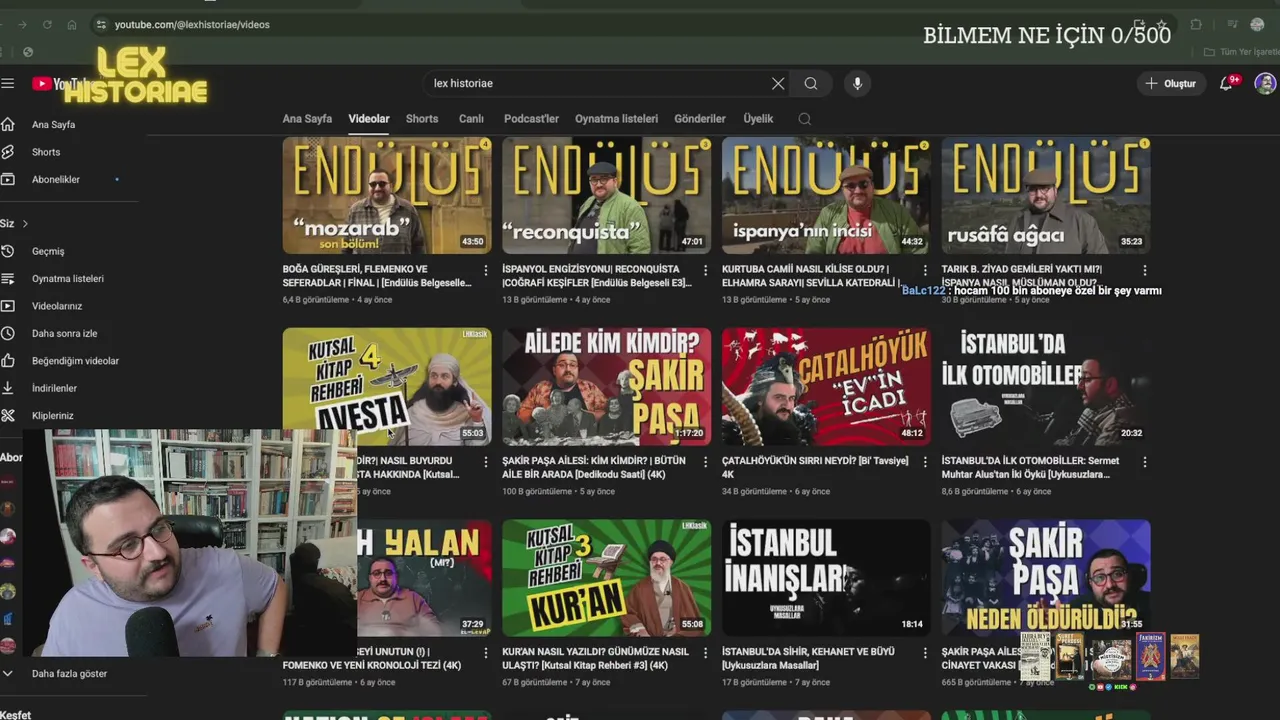Click the search magnifier button
The height and width of the screenshot is (720, 1280).
click(811, 84)
